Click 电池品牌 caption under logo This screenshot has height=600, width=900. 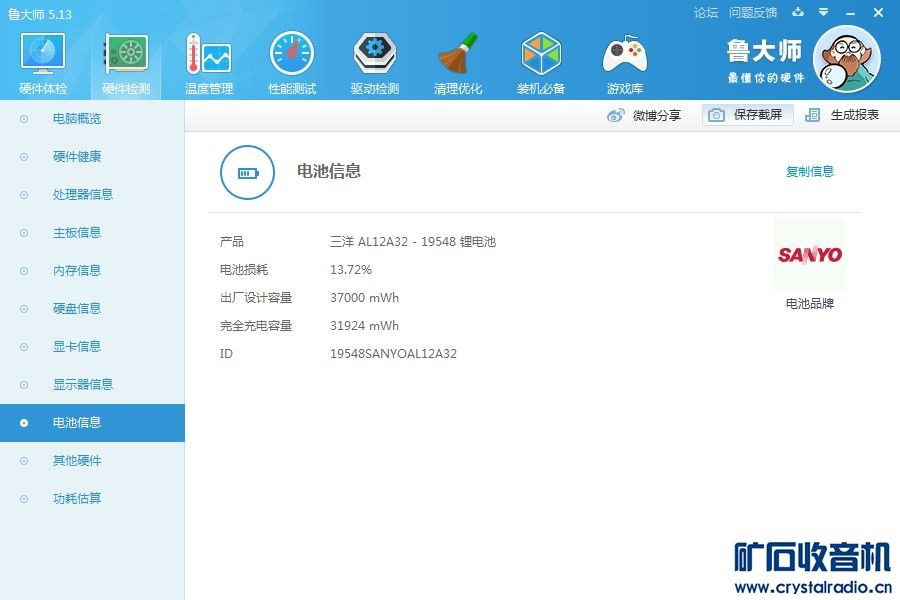click(x=809, y=303)
